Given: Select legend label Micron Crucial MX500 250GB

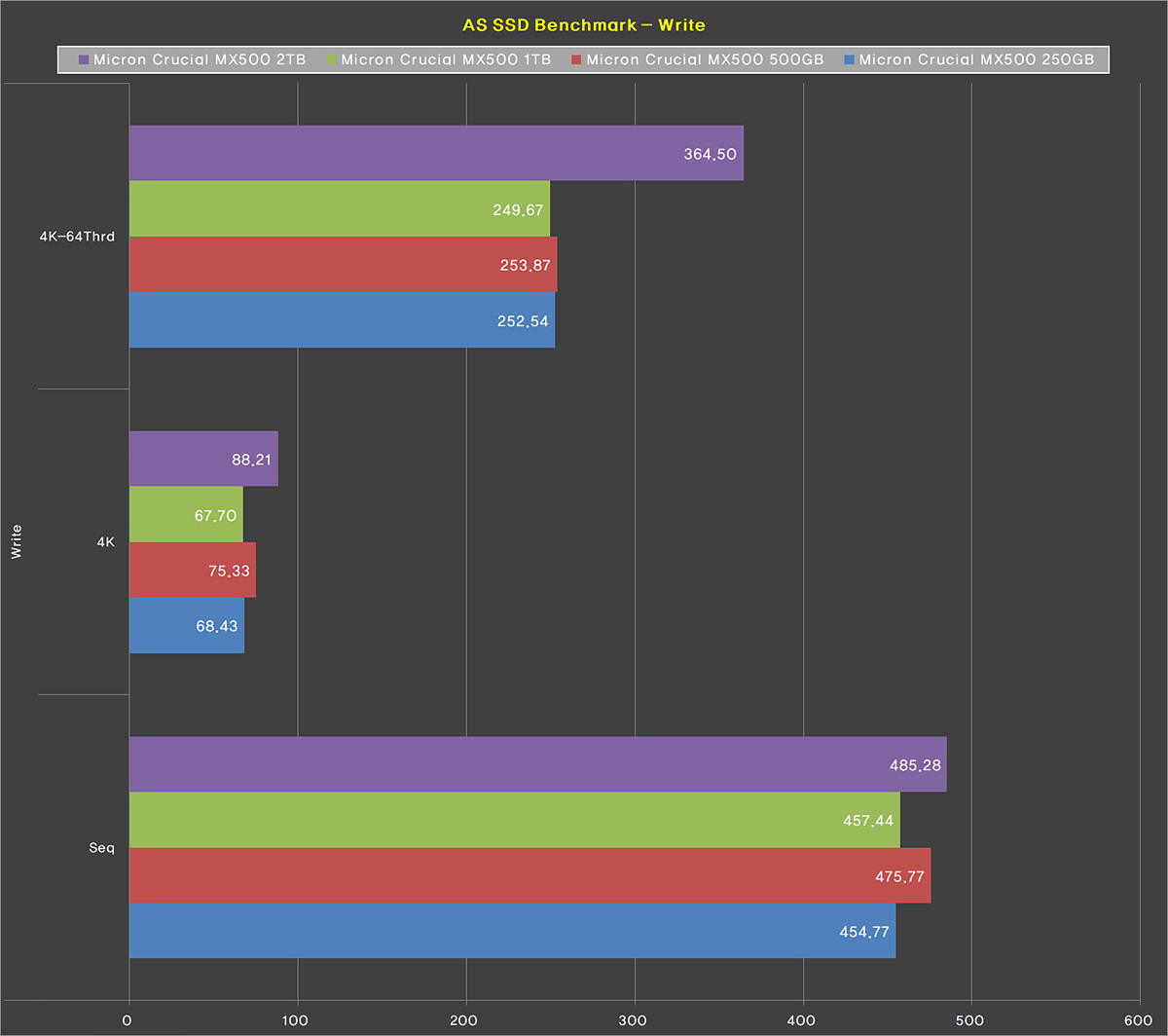Looking at the screenshot, I should point(976,60).
